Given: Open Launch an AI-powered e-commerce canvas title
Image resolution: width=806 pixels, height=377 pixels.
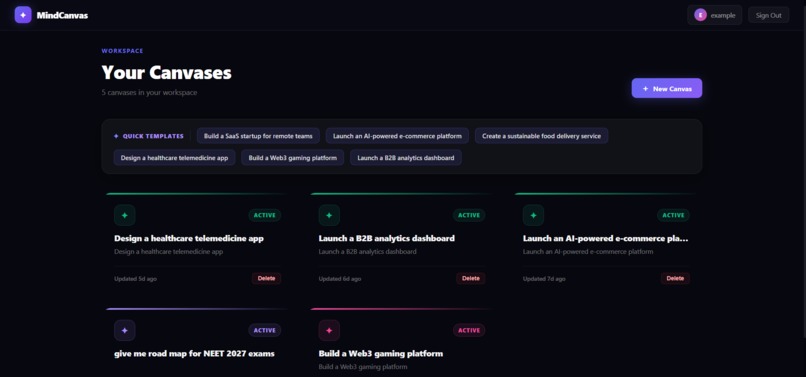Looking at the screenshot, I should (606, 239).
